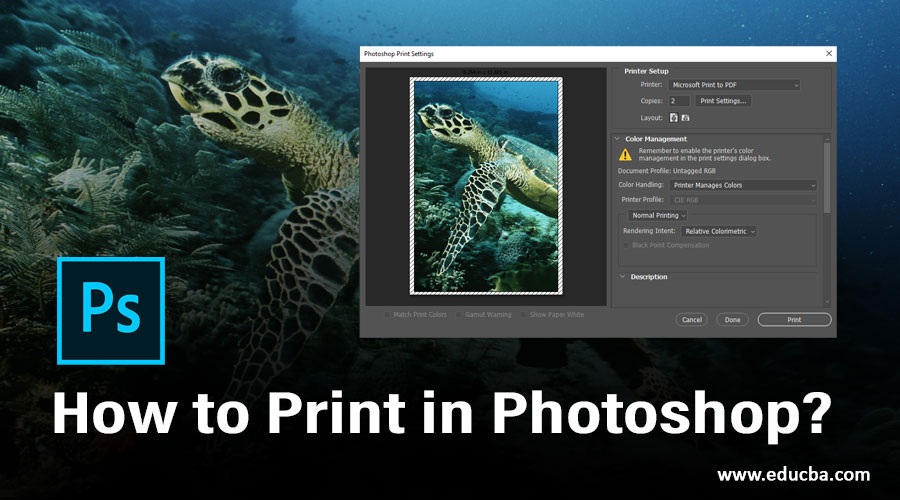Collapse the Color Management section
The image size is (900, 500).
(x=618, y=139)
